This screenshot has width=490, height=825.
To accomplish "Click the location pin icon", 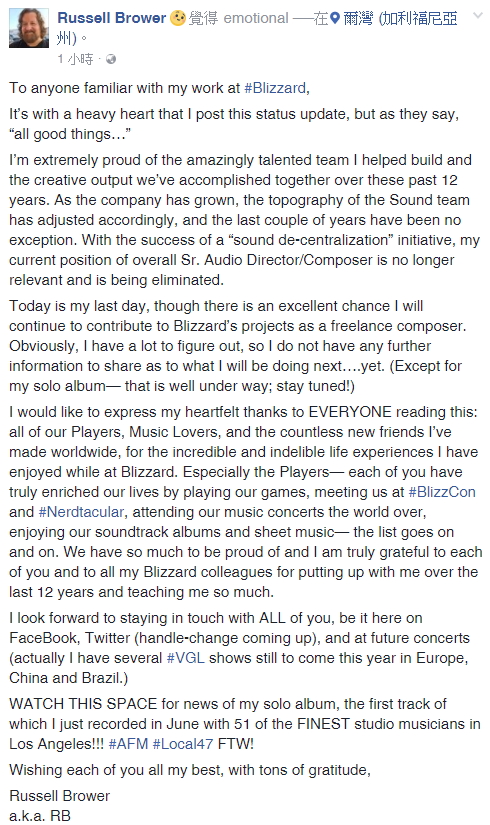I will (334, 19).
